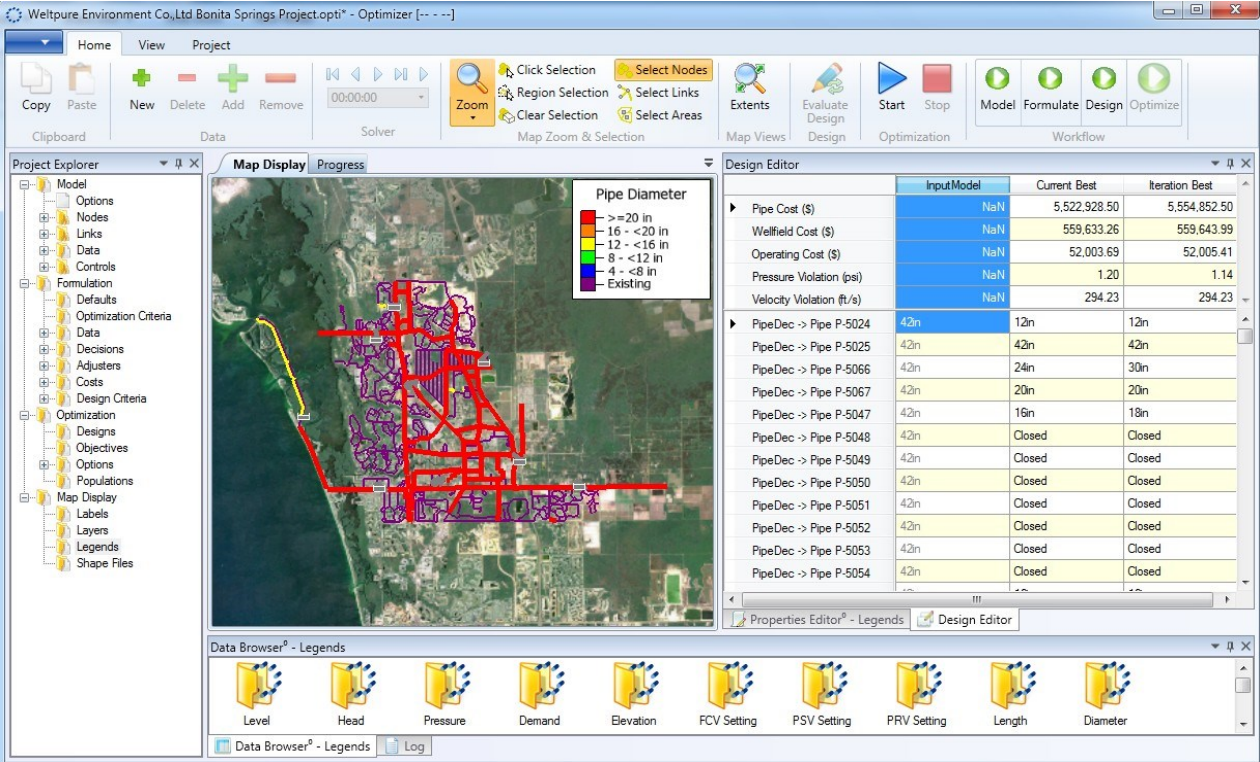Click the green New data icon
1260x762 pixels.
(x=141, y=79)
